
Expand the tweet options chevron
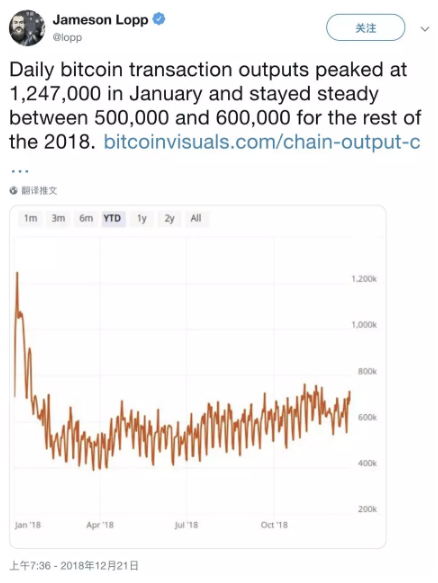pyautogui.click(x=425, y=29)
